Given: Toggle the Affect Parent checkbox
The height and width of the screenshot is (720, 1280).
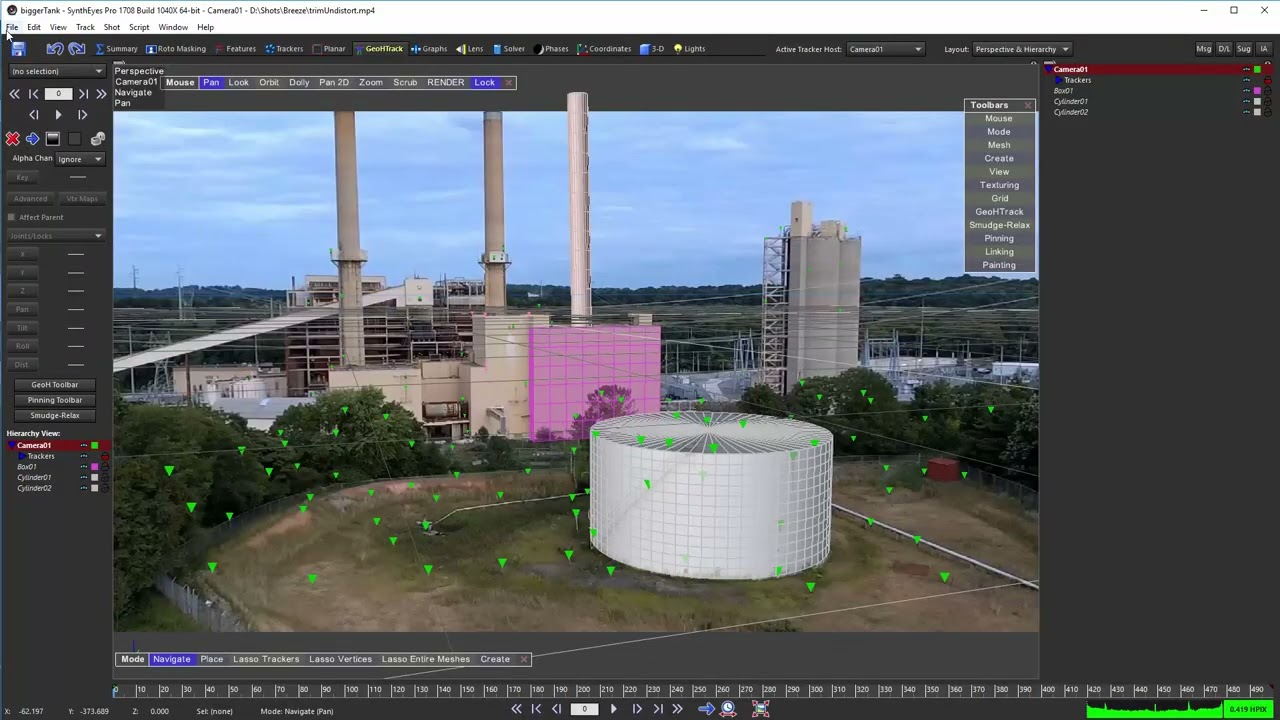Looking at the screenshot, I should [11, 217].
